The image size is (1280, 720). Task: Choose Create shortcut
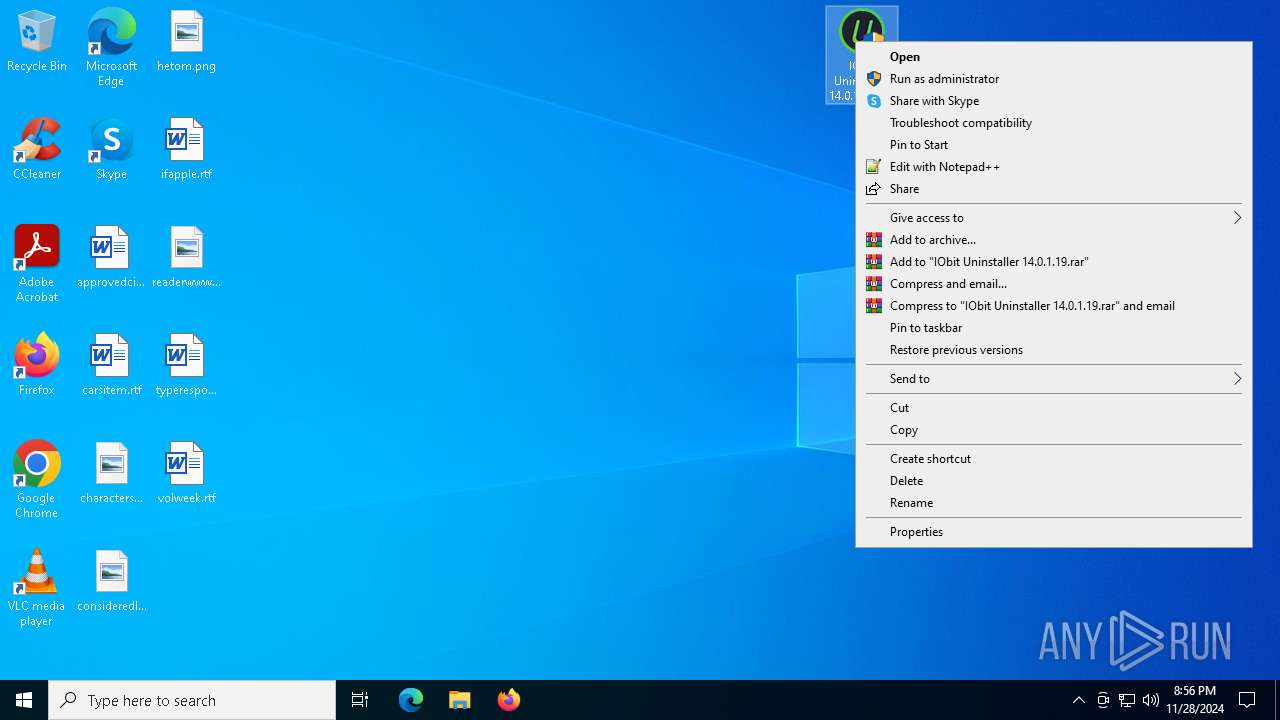pos(1054,459)
